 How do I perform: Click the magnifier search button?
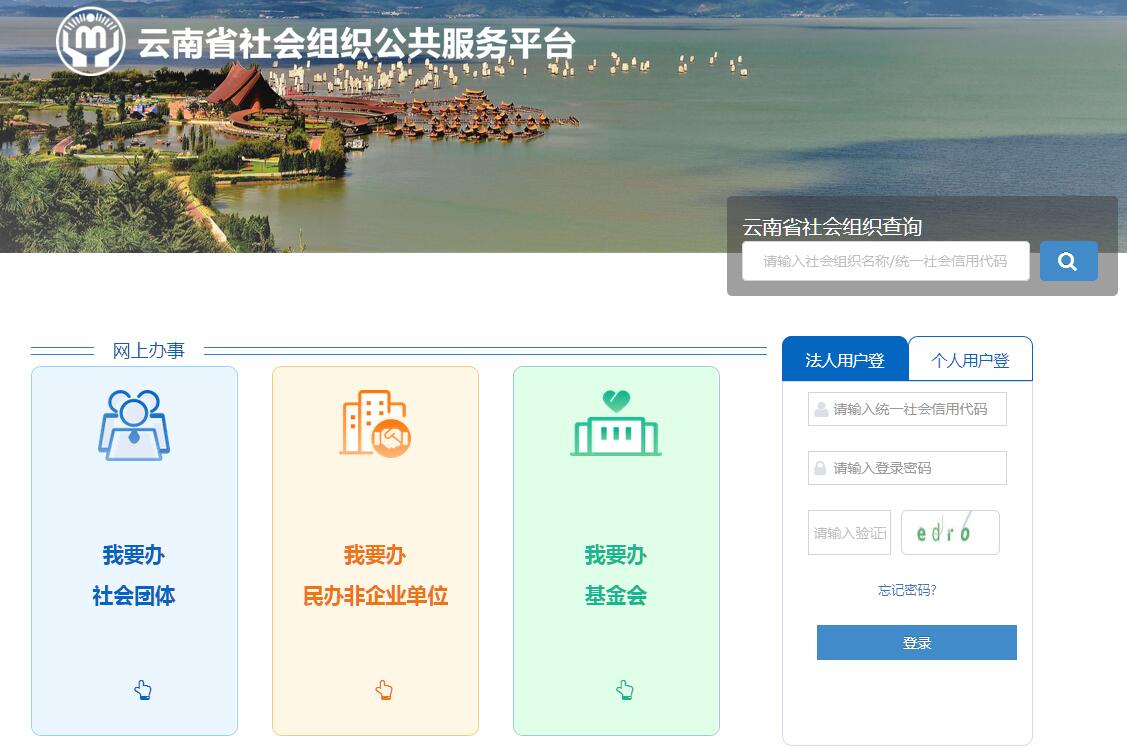pyautogui.click(x=1068, y=261)
